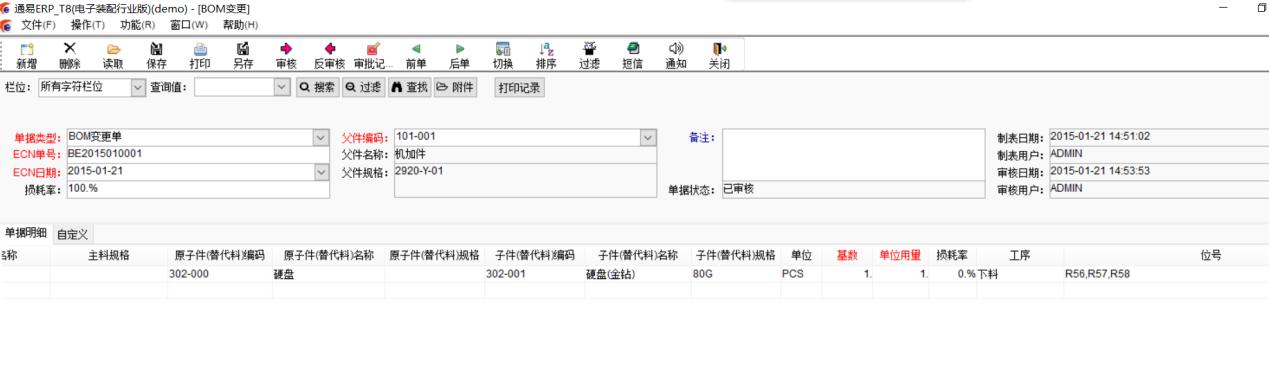Click the 反审核 (Un-approve) toolbar icon
This screenshot has height=367, width=1269.
coord(330,55)
